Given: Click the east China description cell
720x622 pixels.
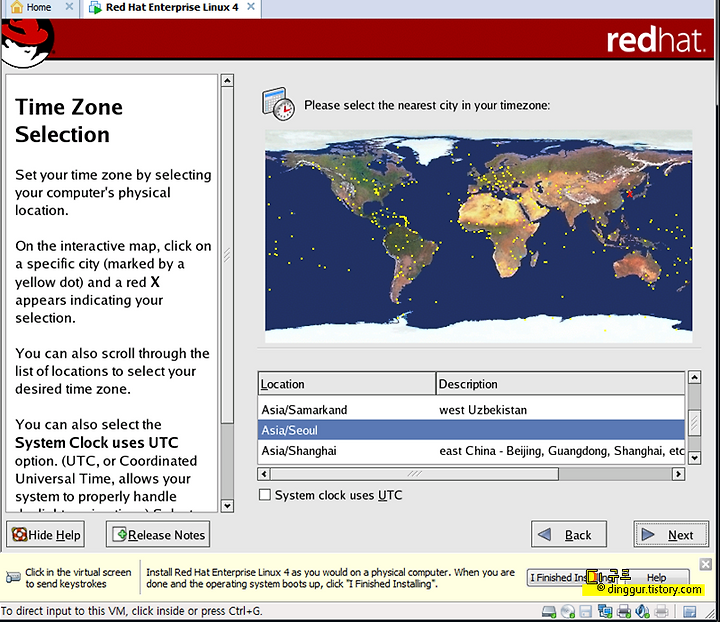Looking at the screenshot, I should pyautogui.click(x=561, y=451).
